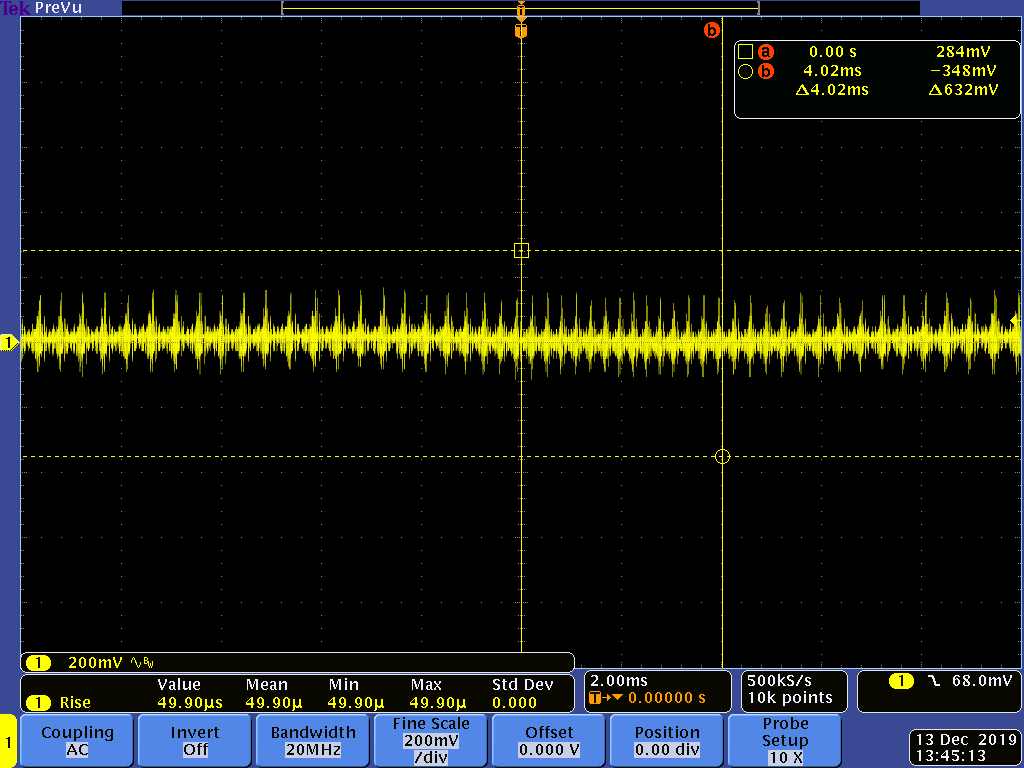Click the Min 49.90µ measurement
Viewport: 1024px width, 768px height.
coord(355,703)
